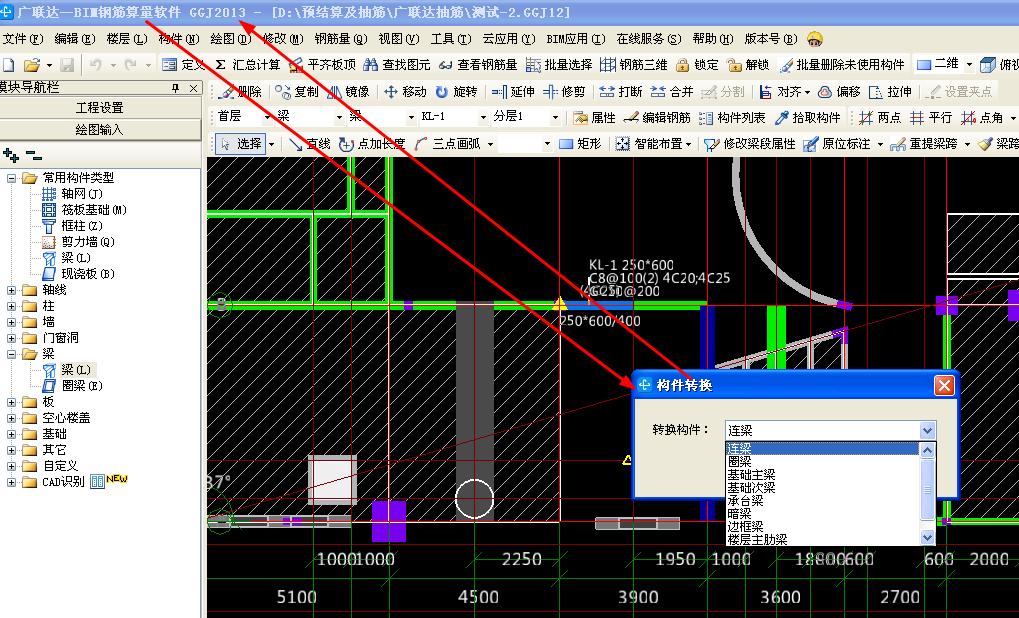Select the 复制 copy tool
Image resolution: width=1019 pixels, height=618 pixels.
(297, 92)
